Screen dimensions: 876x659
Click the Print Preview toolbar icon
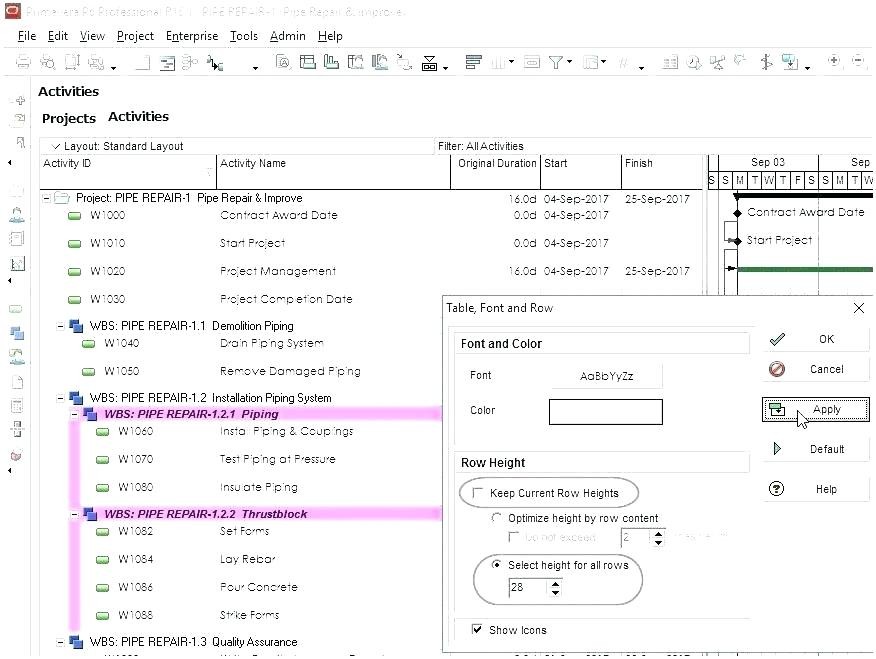pos(48,63)
